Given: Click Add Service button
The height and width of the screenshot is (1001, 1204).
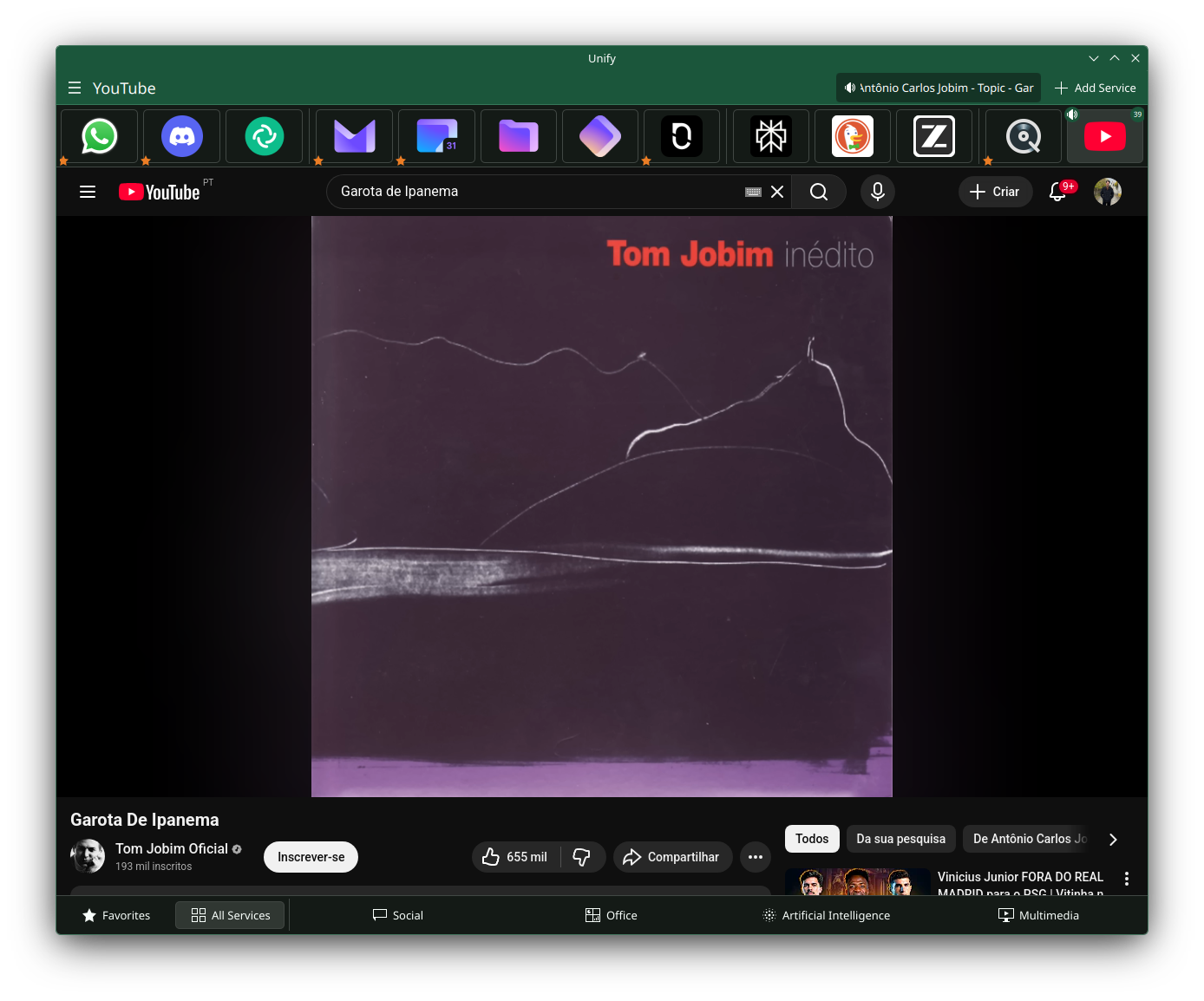Looking at the screenshot, I should coord(1095,88).
